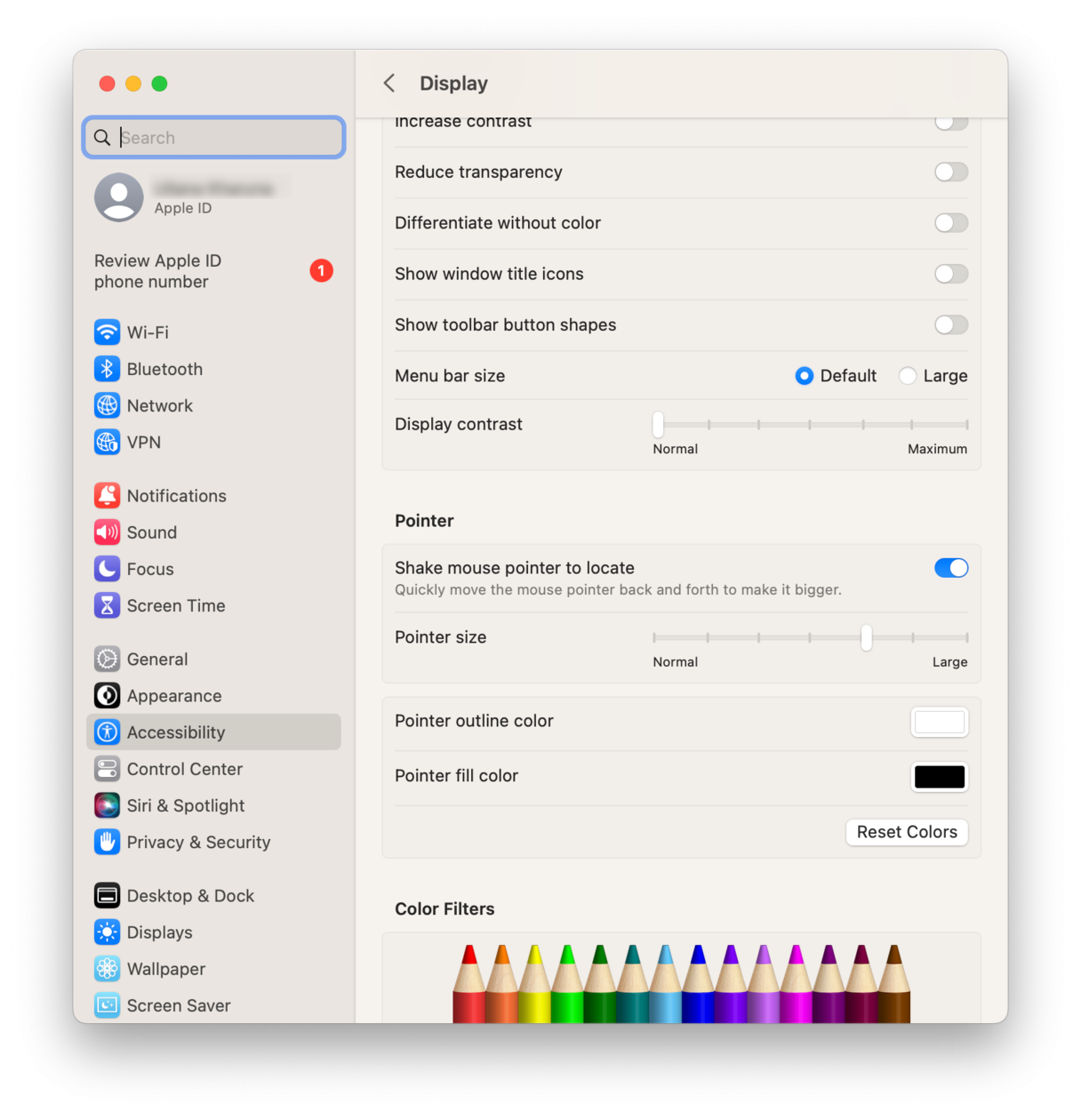The height and width of the screenshot is (1120, 1081).
Task: Select the Siri & Spotlight icon
Action: (x=107, y=805)
